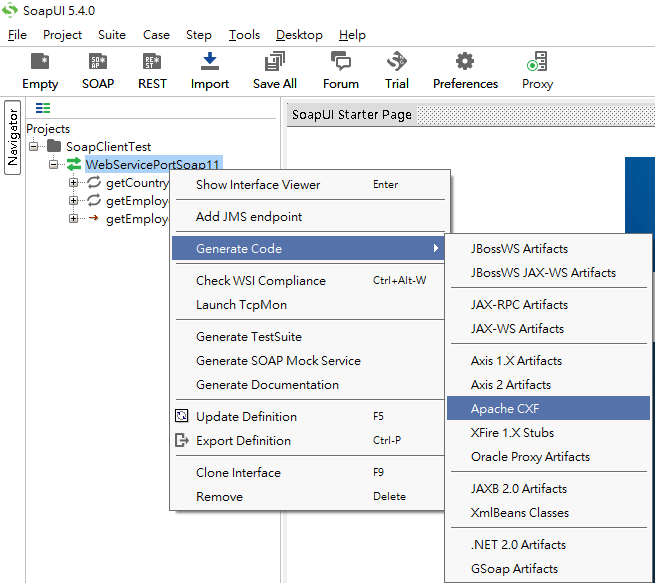Choose JAX-WS Artifacts
Viewport: 655px width, 583px height.
[x=548, y=329]
